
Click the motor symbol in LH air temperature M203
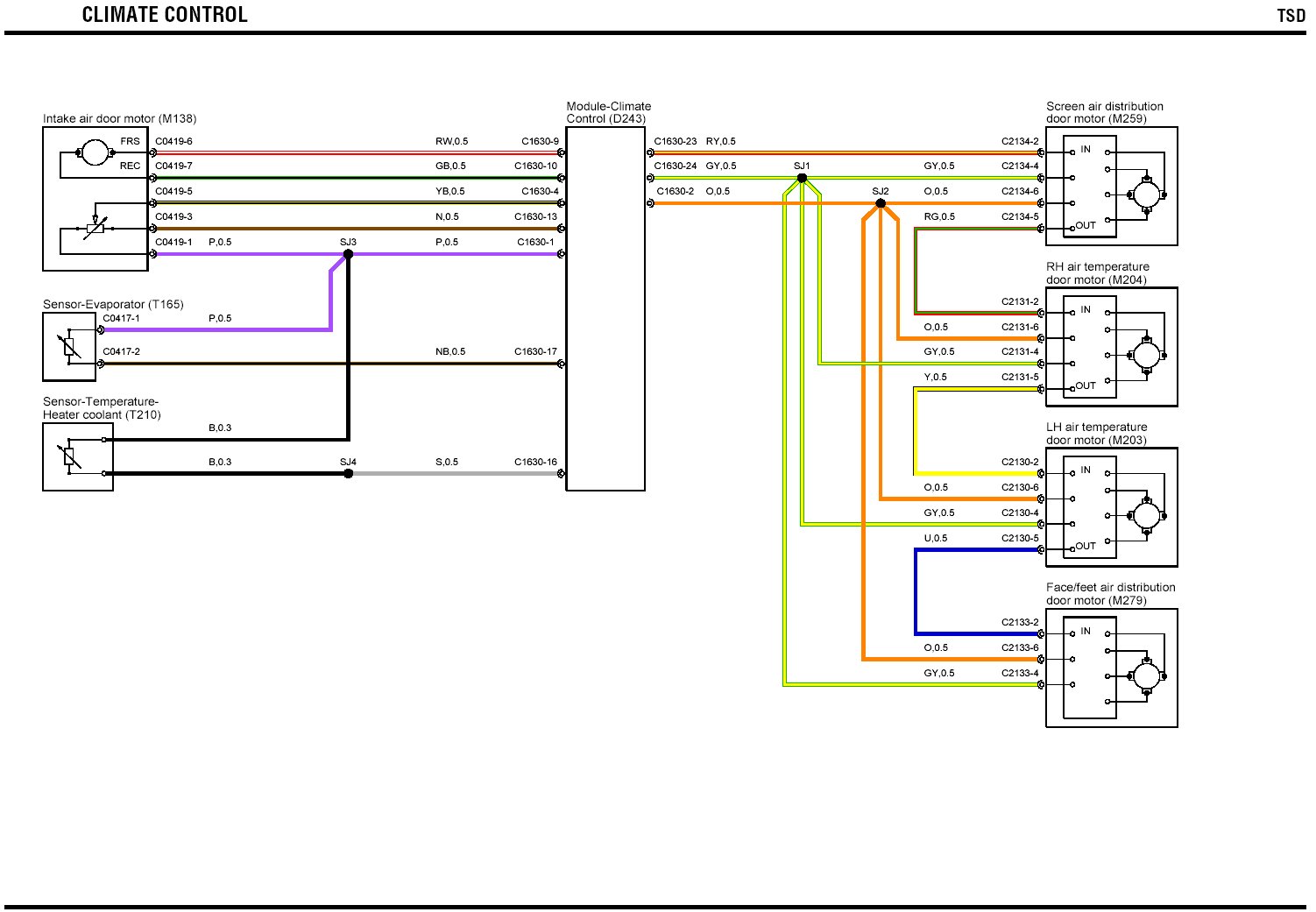tap(1146, 515)
